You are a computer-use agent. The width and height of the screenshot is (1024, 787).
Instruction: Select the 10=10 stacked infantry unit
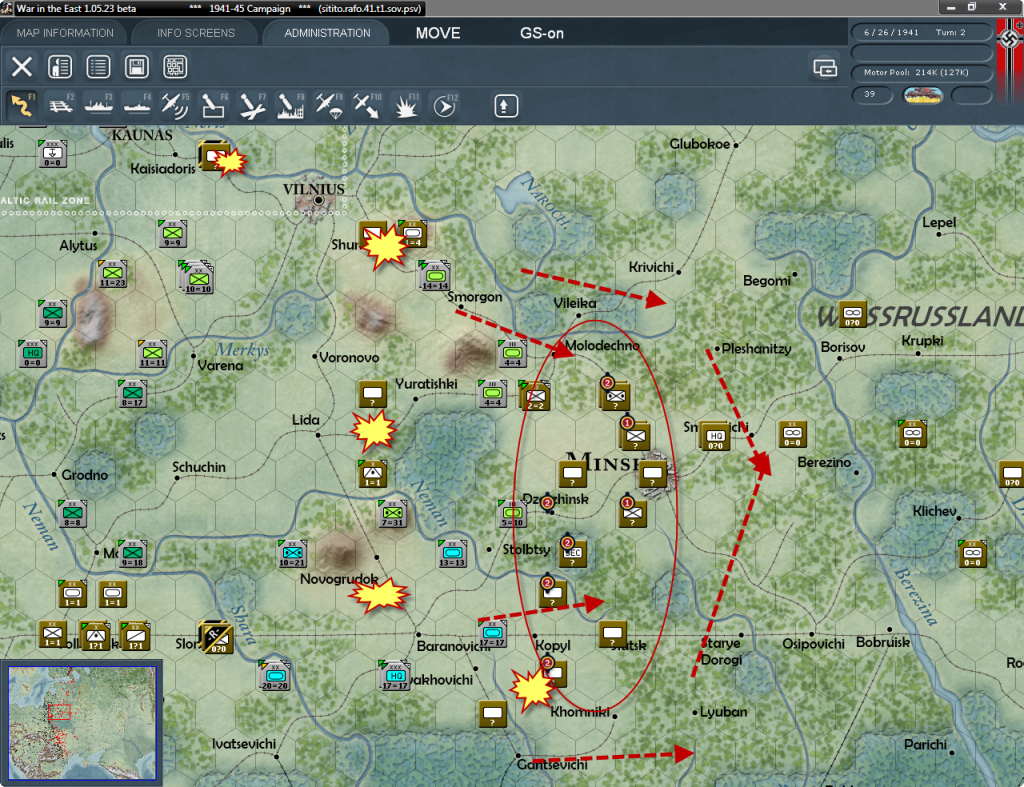tap(197, 279)
